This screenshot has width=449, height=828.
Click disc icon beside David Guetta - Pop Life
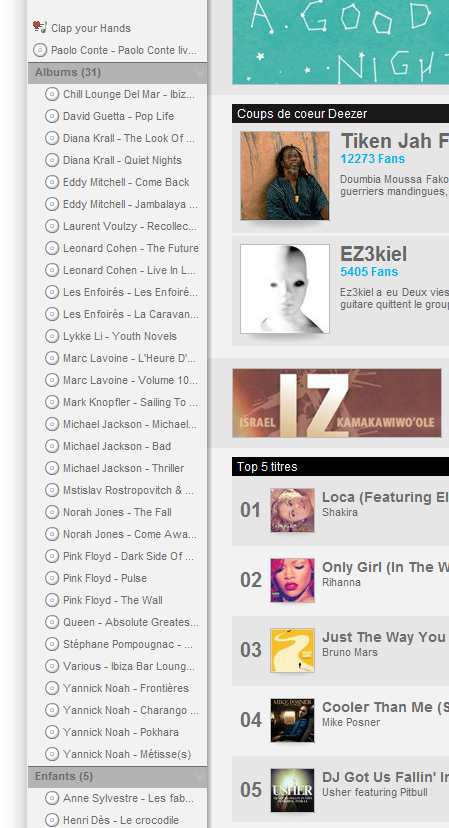[x=52, y=116]
